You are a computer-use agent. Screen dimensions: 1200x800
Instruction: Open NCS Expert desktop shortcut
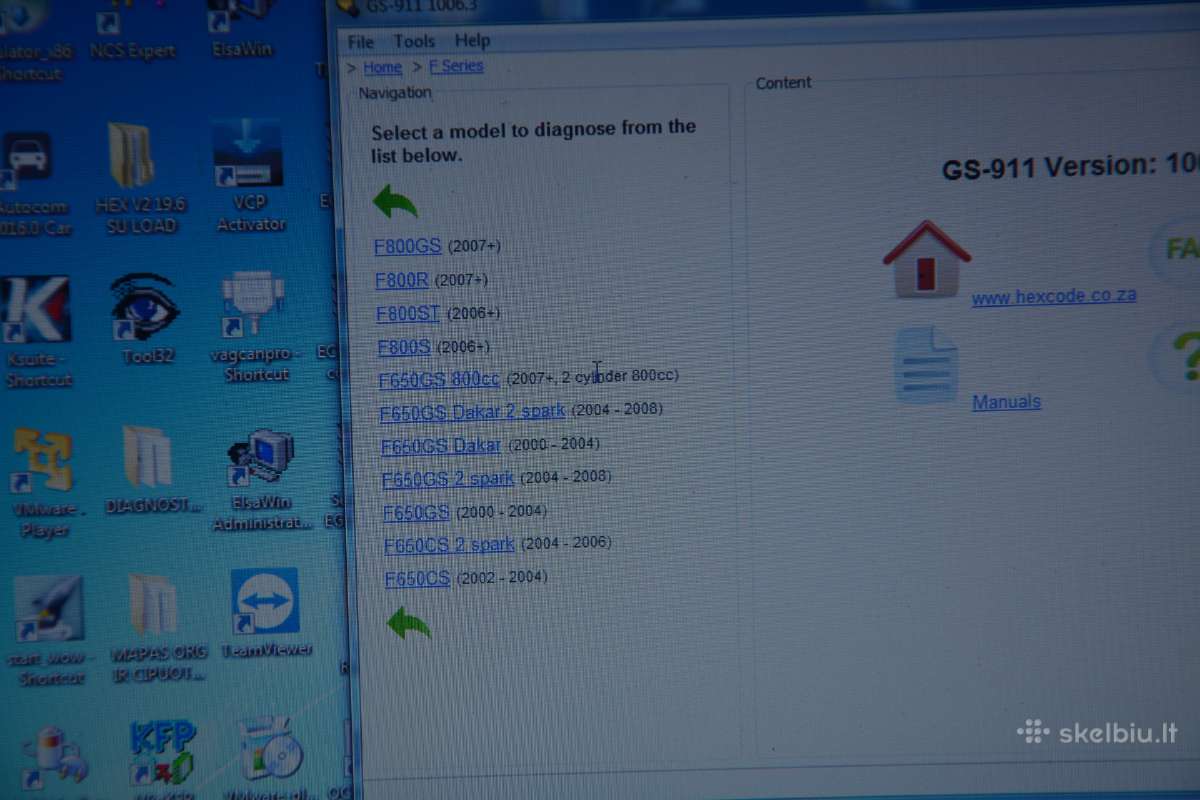131,31
